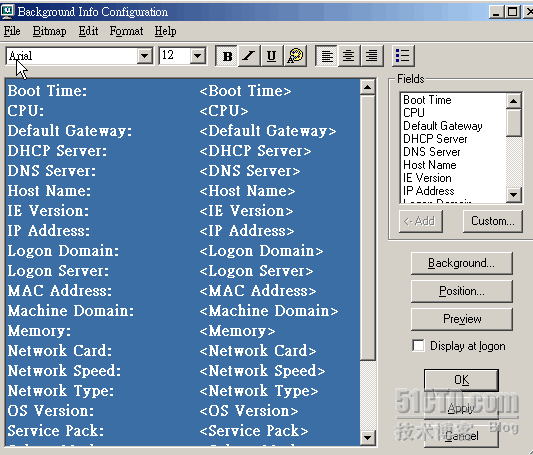Screen dimensions: 533x455
Task: Click Fields list scroll up arrow
Action: pos(514,101)
